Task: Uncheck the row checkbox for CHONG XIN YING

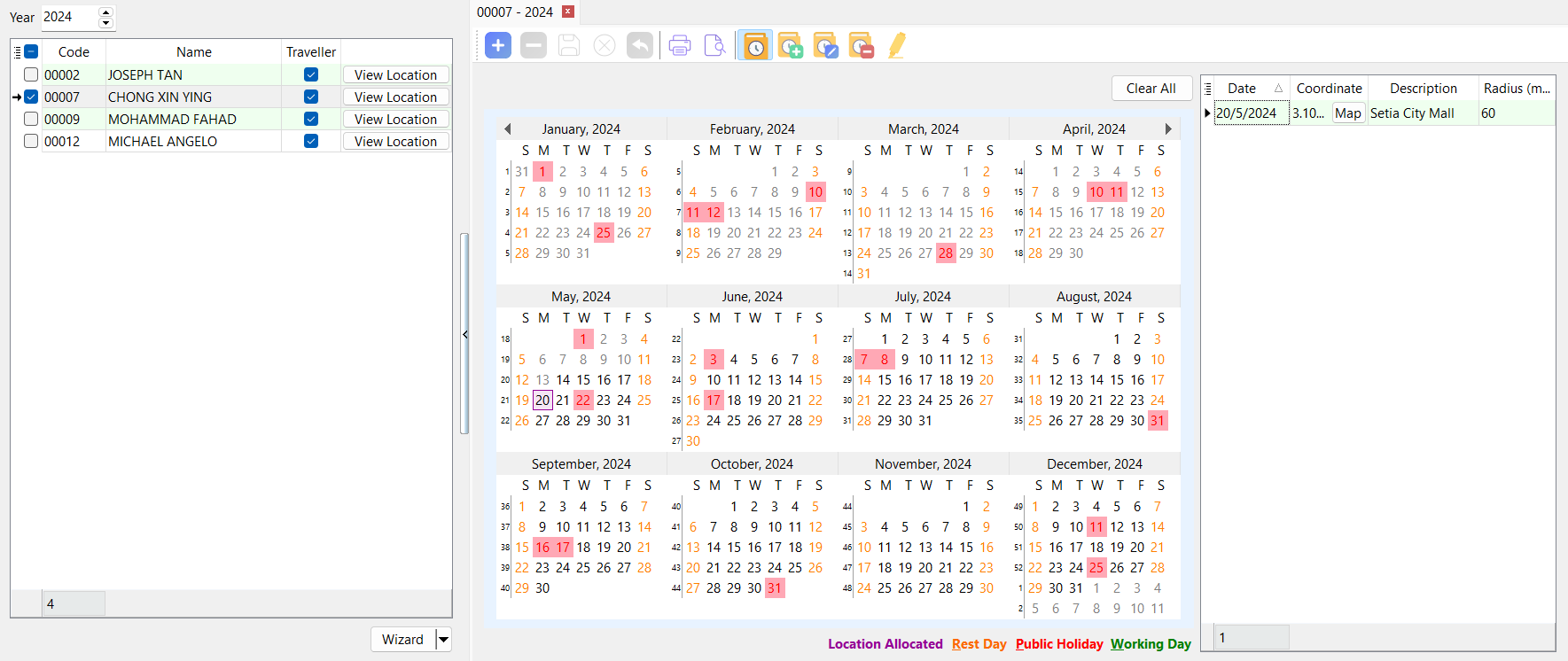Action: 31,97
